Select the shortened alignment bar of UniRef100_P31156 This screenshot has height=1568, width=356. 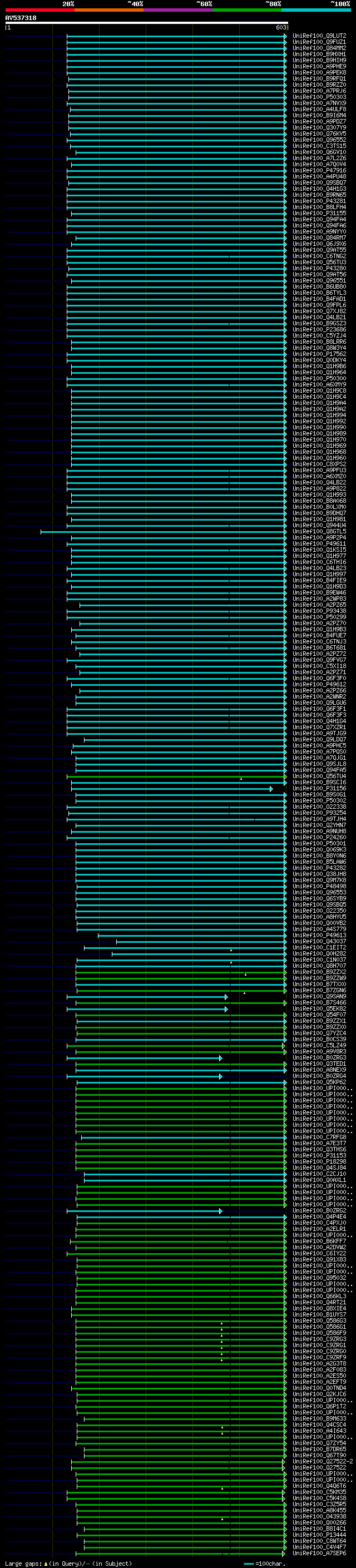point(172,789)
